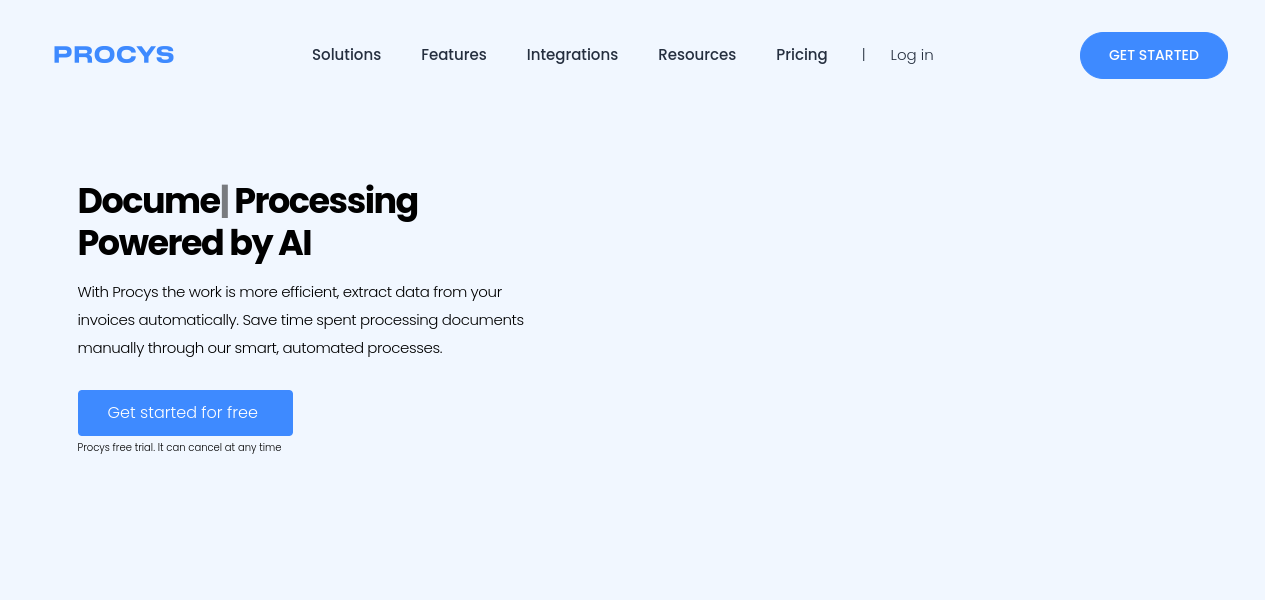Select the Log in link
The height and width of the screenshot is (600, 1280).
911,55
